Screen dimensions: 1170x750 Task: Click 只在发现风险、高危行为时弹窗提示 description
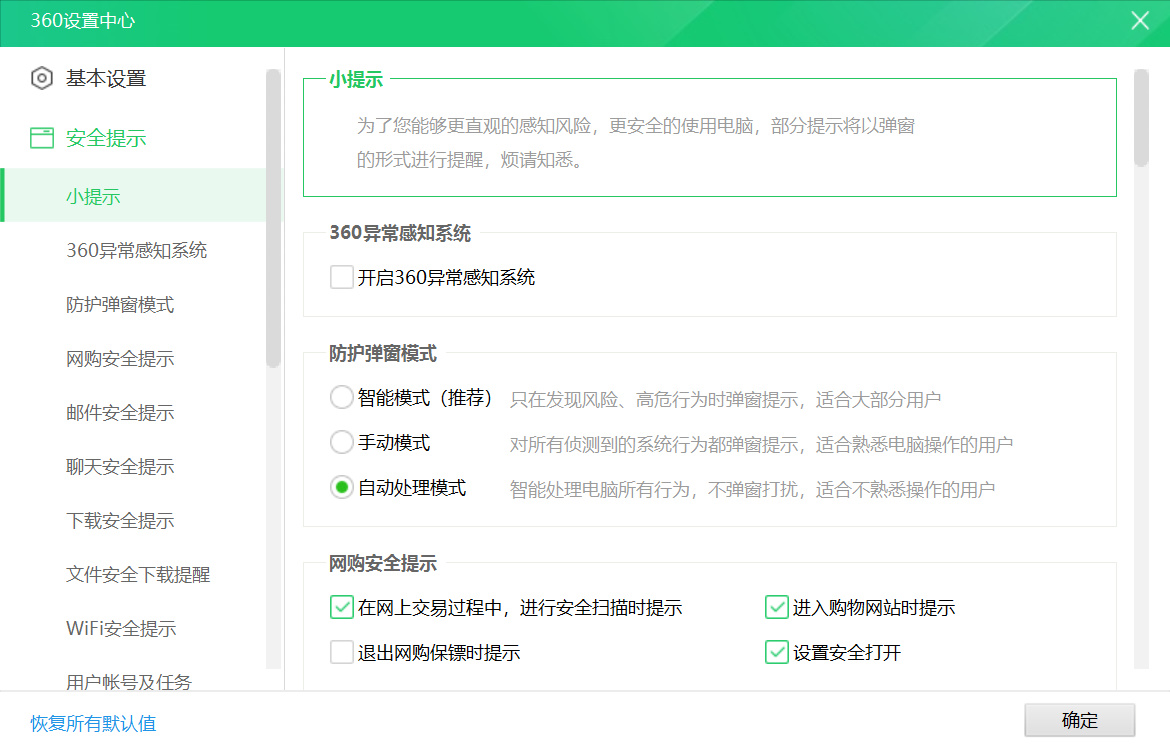pos(725,400)
